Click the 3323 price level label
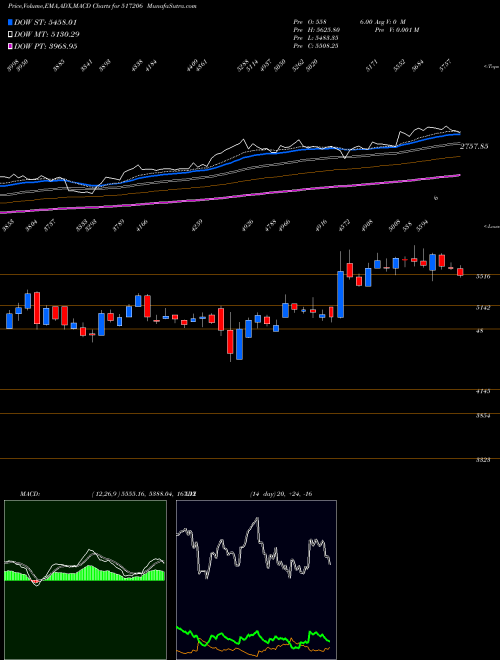This screenshot has width=500, height=660. 483,460
